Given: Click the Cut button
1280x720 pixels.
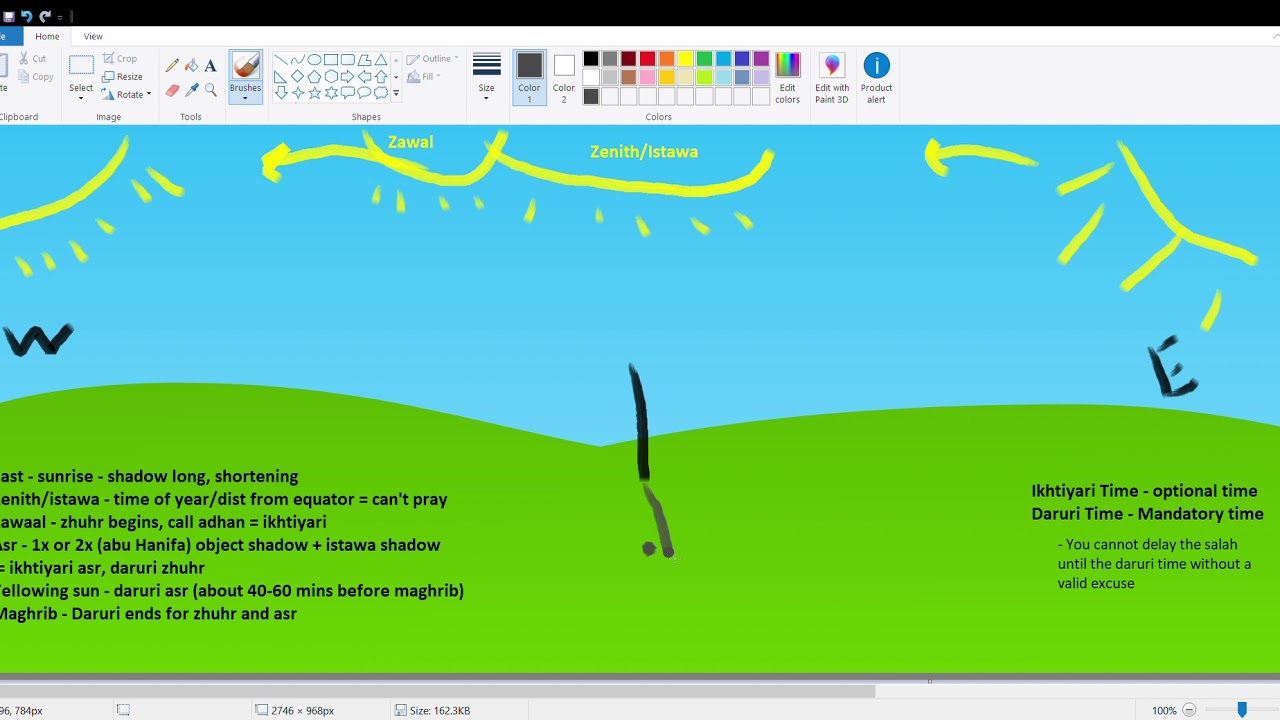Looking at the screenshot, I should tap(33, 59).
